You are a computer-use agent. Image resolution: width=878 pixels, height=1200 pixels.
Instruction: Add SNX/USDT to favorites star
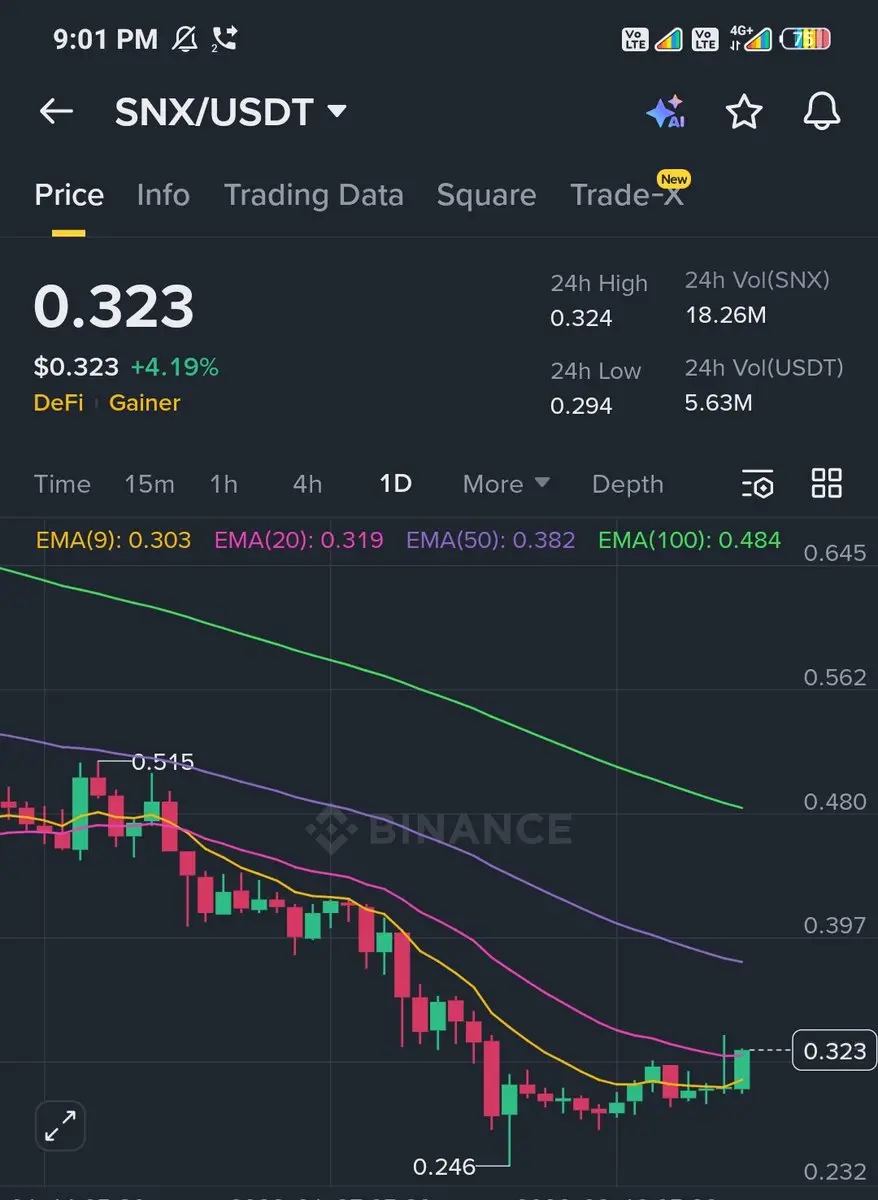(x=744, y=112)
